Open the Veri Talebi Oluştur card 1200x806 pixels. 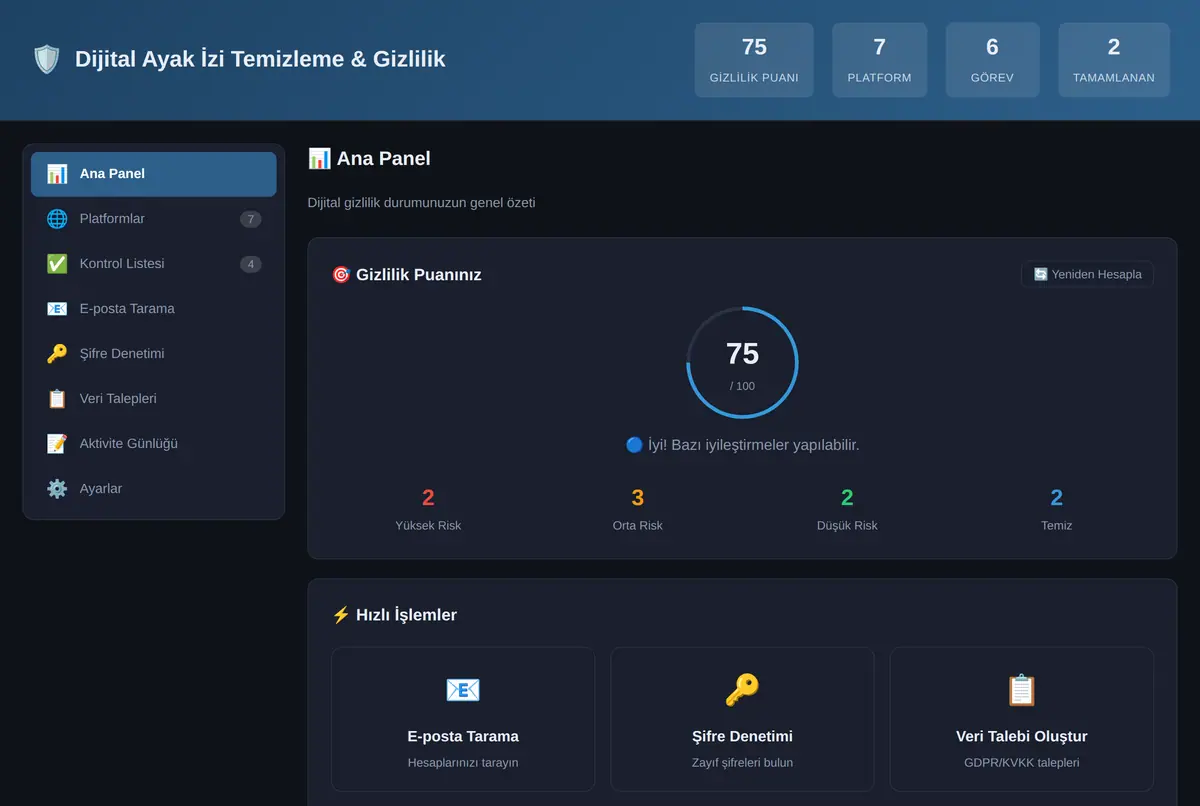[x=1021, y=719]
